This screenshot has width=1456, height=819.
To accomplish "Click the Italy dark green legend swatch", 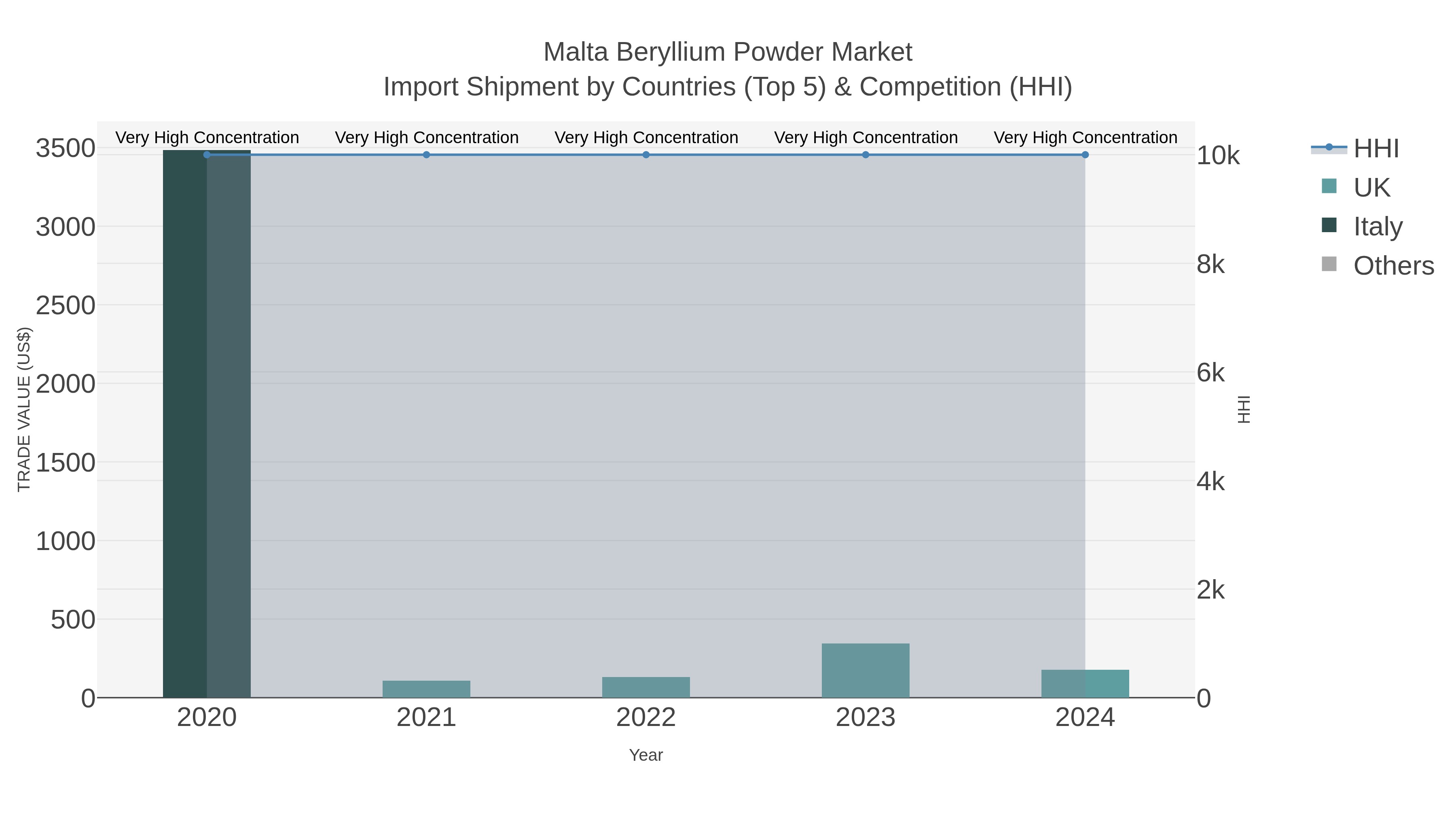I will (1329, 225).
